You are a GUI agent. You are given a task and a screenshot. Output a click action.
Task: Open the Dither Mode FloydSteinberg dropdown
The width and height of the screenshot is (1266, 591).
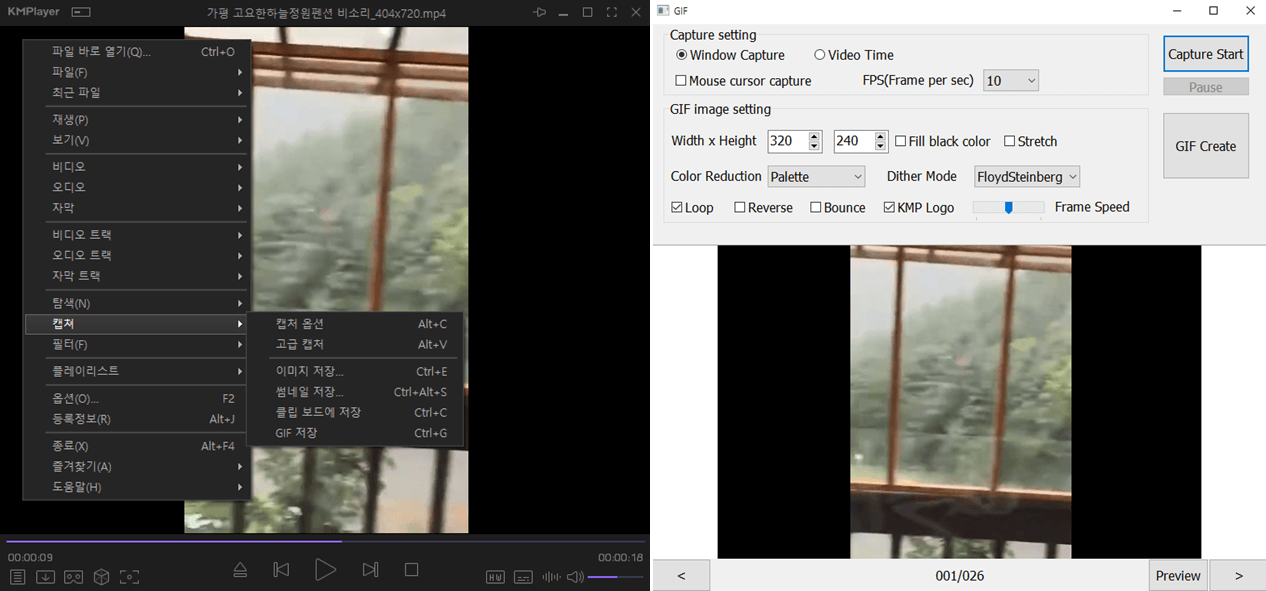click(1027, 177)
